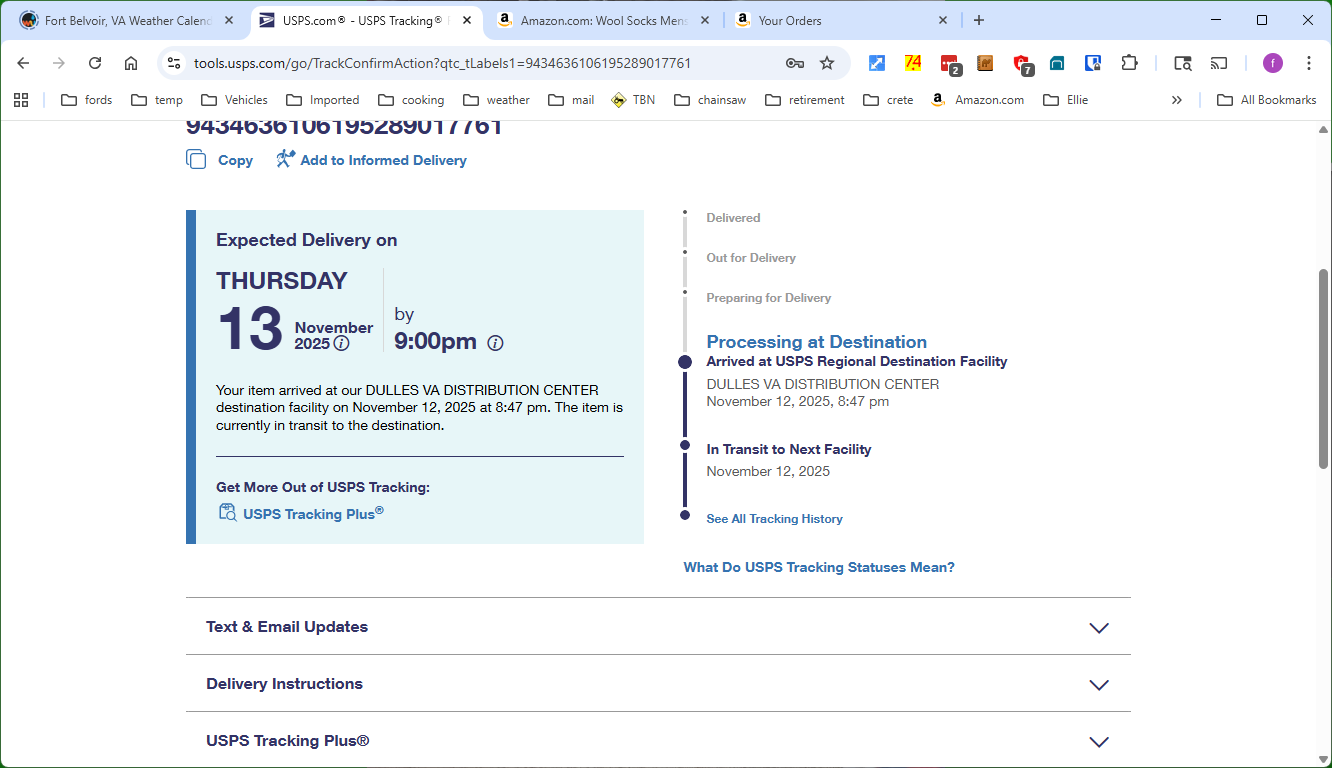
Task: Open the Cast to device icon
Action: coord(1218,62)
